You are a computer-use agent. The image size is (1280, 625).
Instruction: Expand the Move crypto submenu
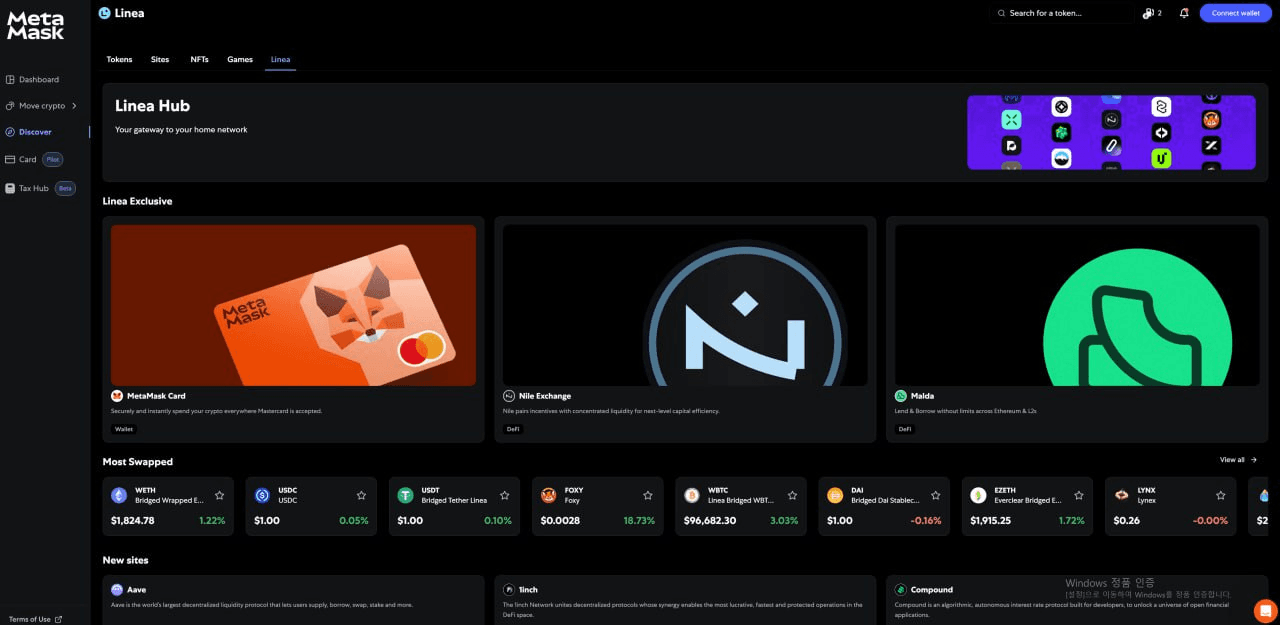(41, 105)
